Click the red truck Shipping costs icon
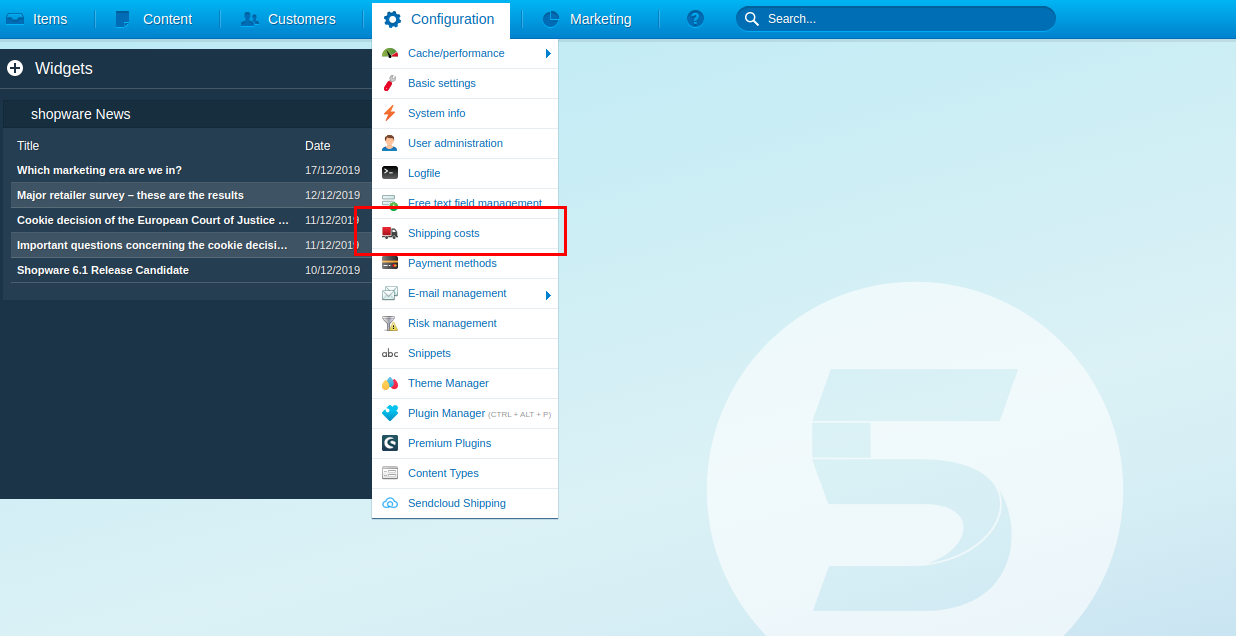The image size is (1236, 636). pyautogui.click(x=390, y=233)
